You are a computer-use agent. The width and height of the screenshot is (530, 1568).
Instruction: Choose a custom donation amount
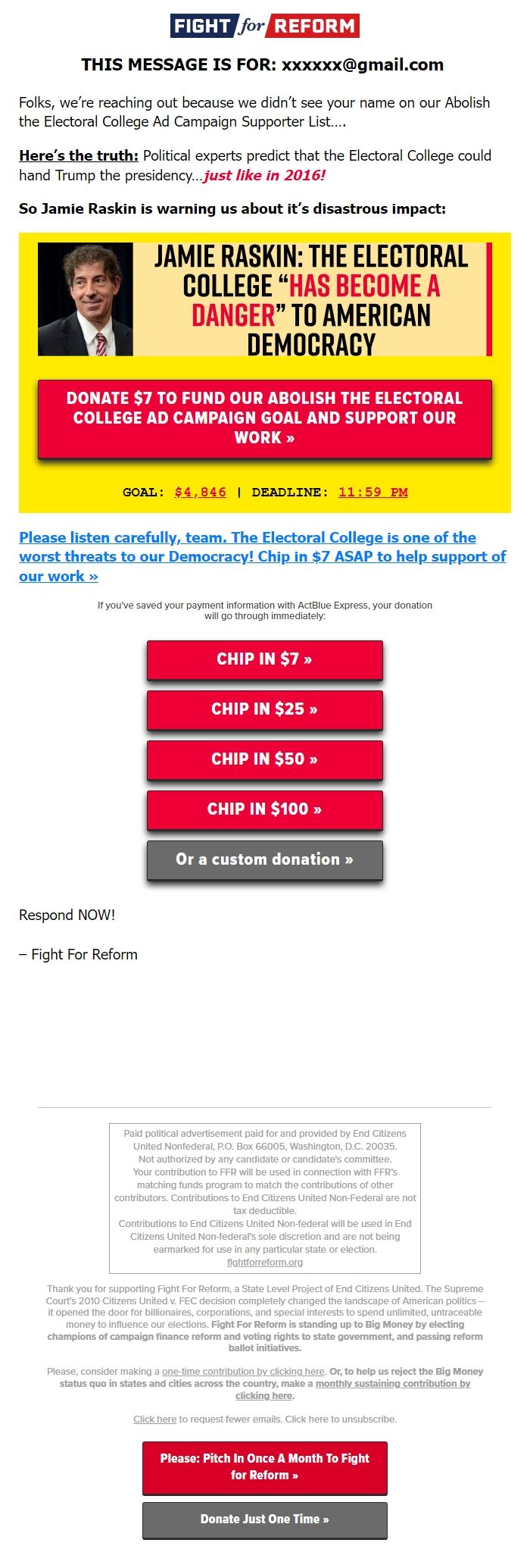coord(263,859)
